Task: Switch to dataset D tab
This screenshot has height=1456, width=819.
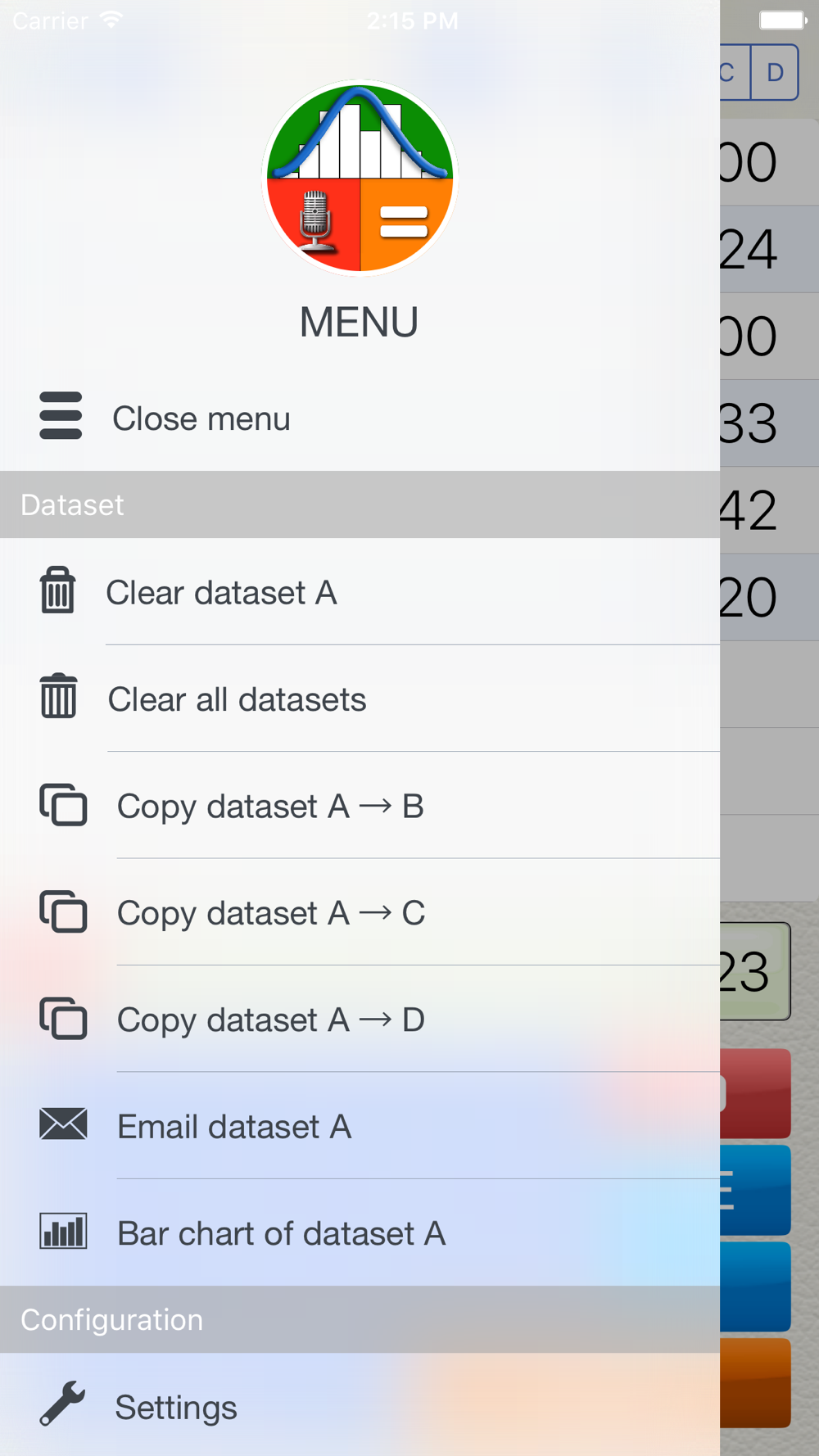Action: tap(775, 72)
